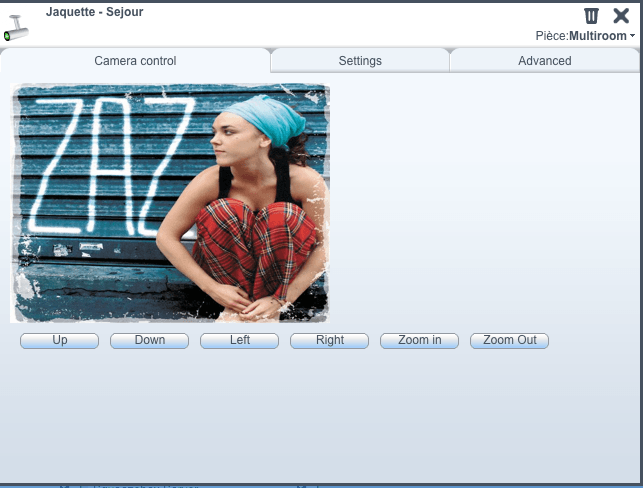Click the Jaquette - Sejour title text
Viewport: 643px width, 488px height.
tap(94, 12)
